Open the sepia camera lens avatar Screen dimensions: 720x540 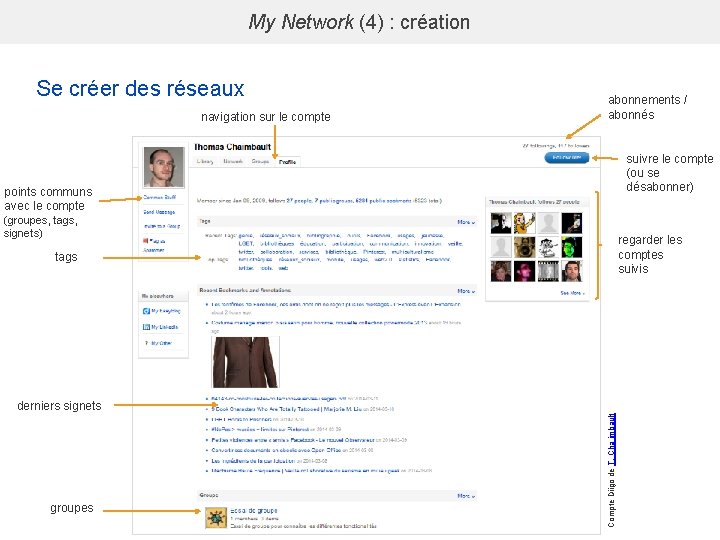click(x=524, y=247)
